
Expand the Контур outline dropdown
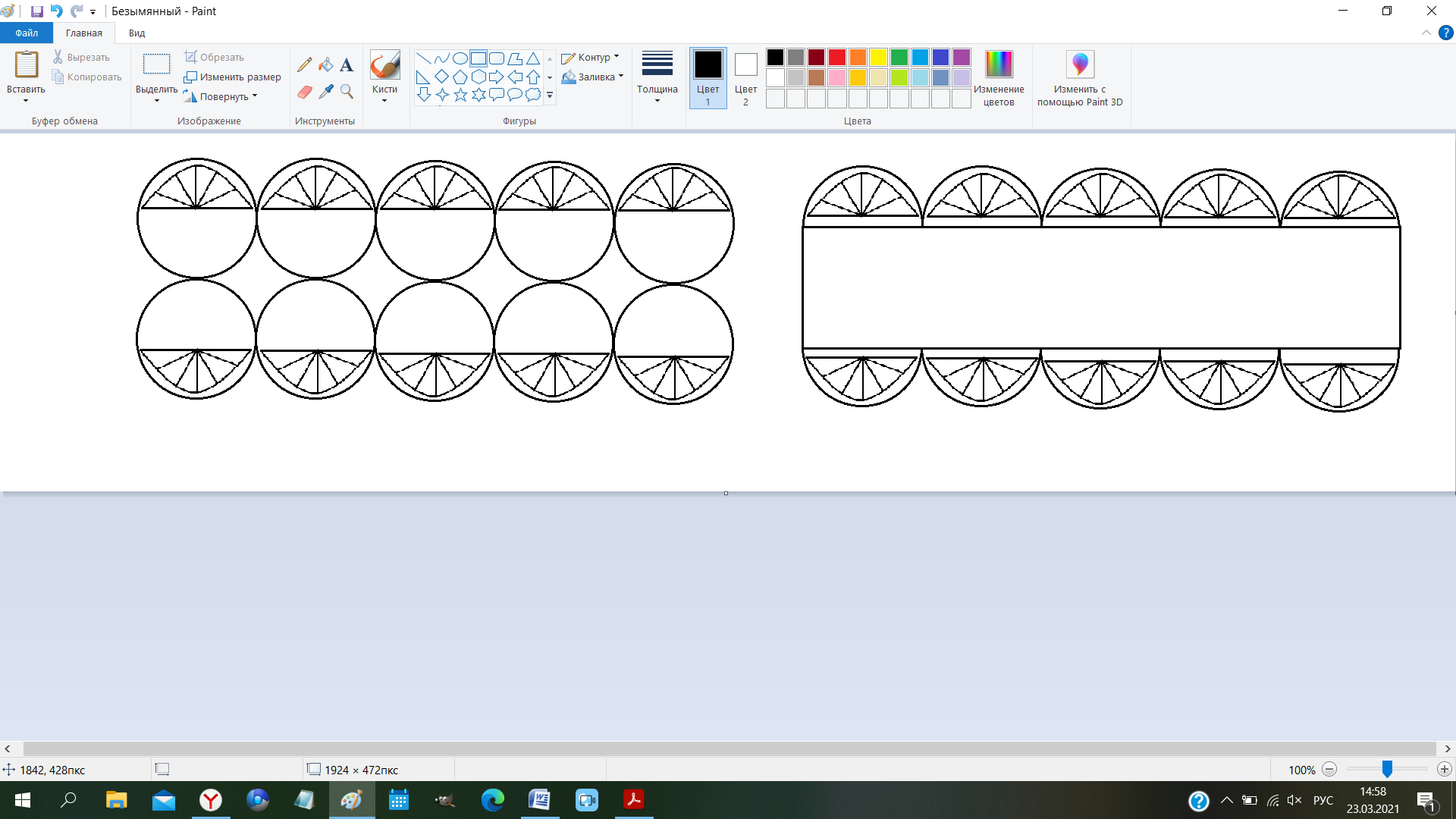(x=591, y=58)
